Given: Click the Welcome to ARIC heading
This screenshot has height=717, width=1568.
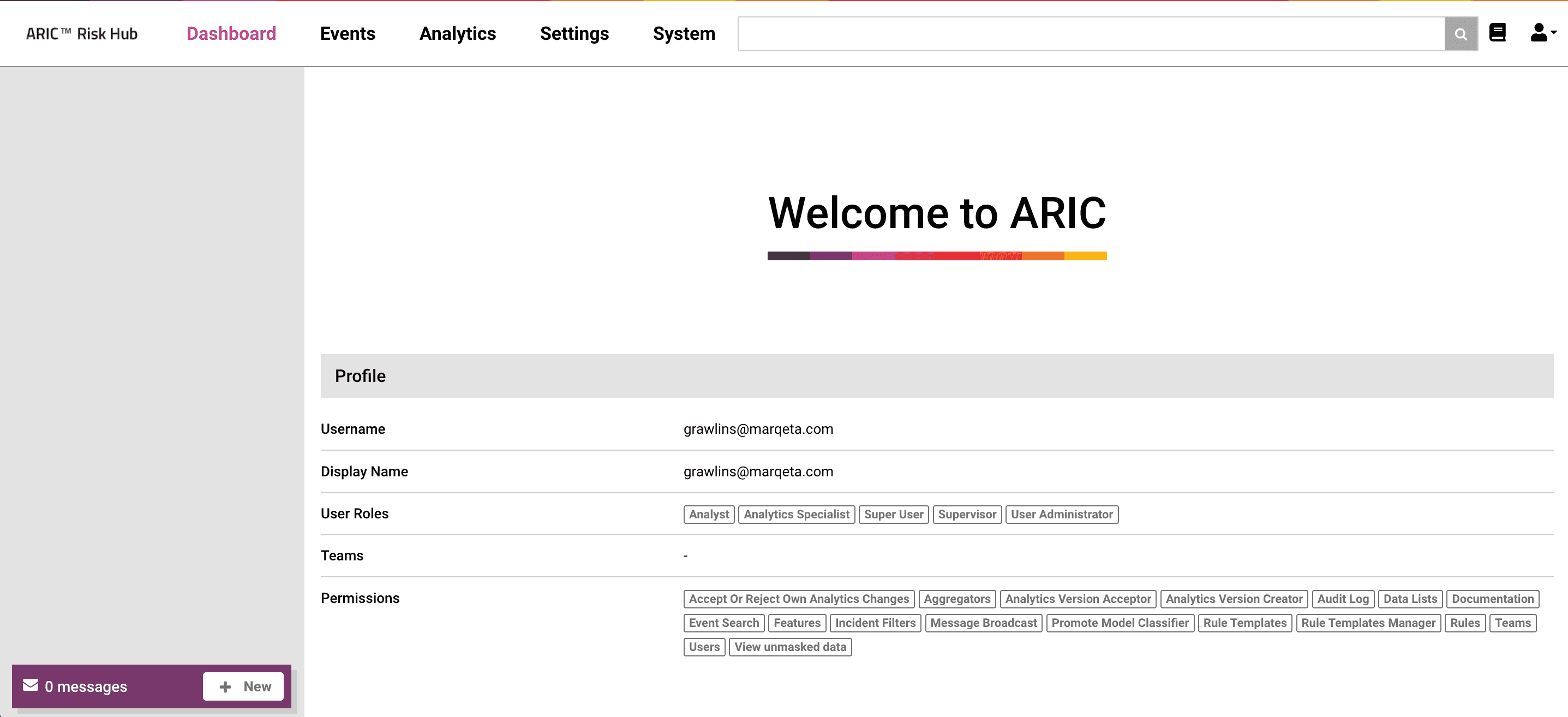Looking at the screenshot, I should pyautogui.click(x=937, y=213).
